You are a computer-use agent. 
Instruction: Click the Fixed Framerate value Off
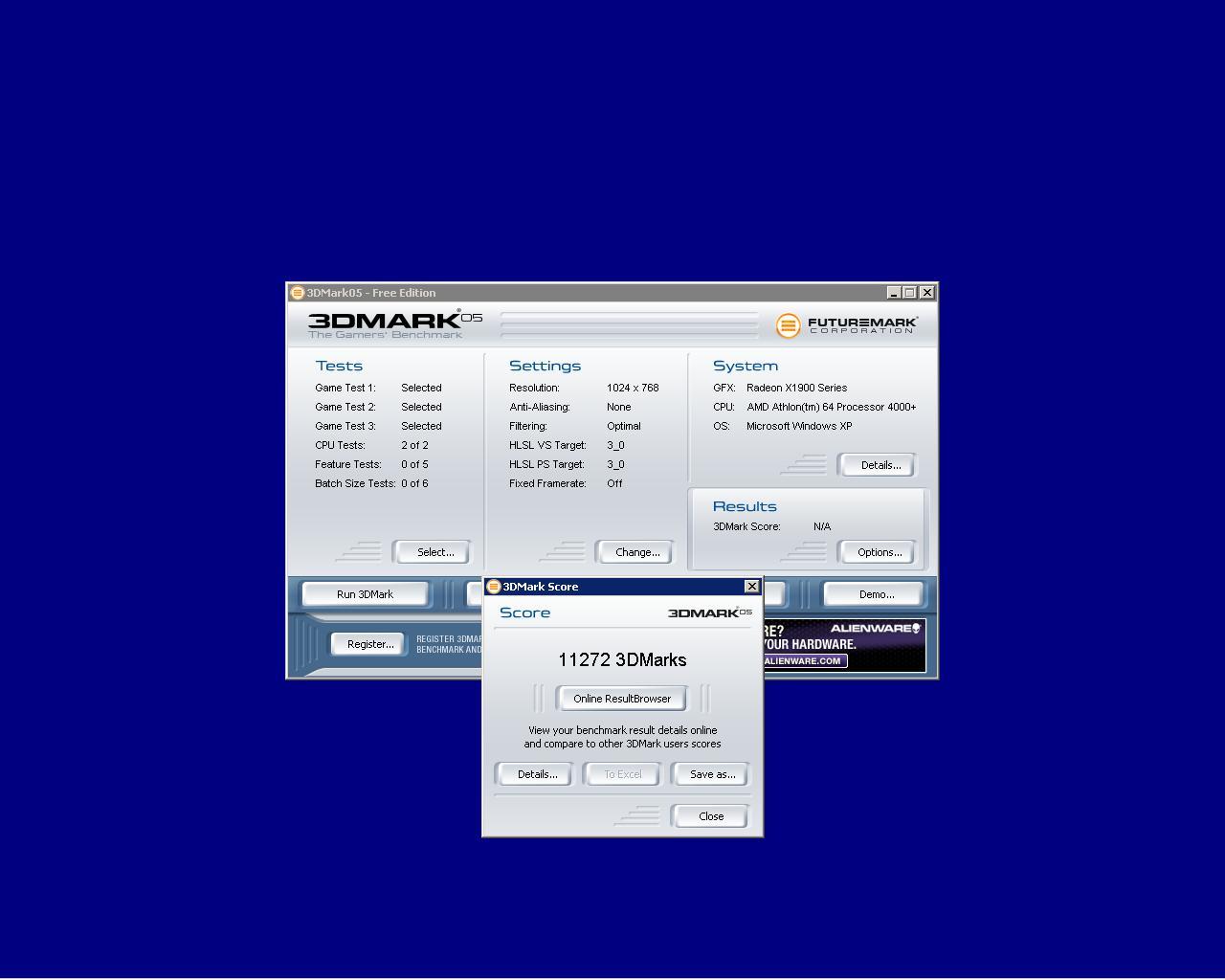(614, 483)
